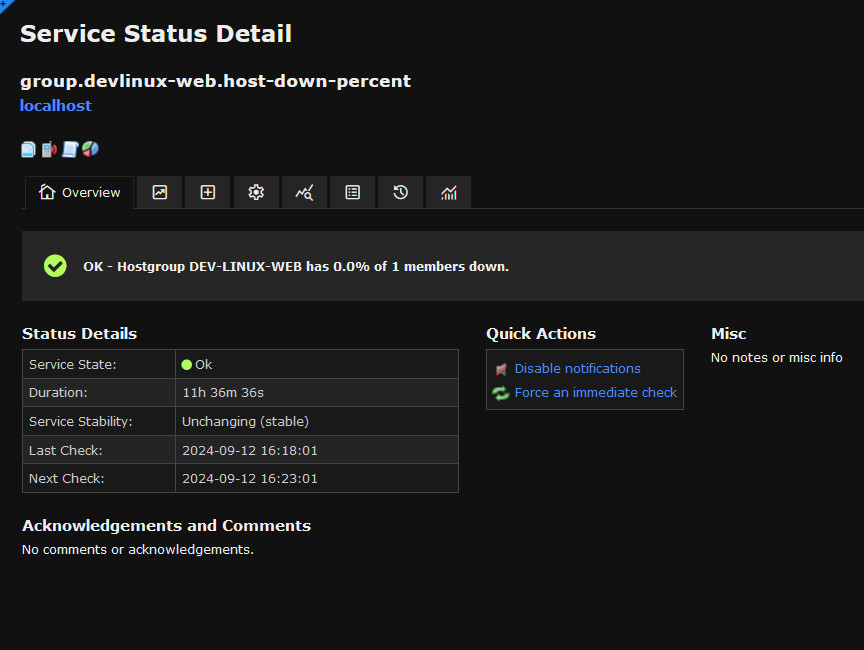Open service notifications via the phone icon
Viewport: 864px width, 650px height.
coord(49,149)
